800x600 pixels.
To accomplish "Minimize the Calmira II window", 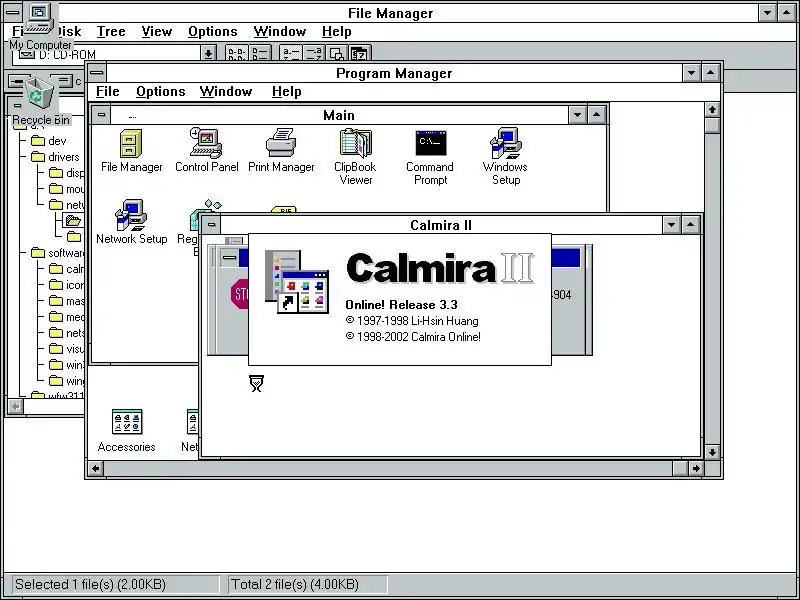I will click(x=671, y=224).
